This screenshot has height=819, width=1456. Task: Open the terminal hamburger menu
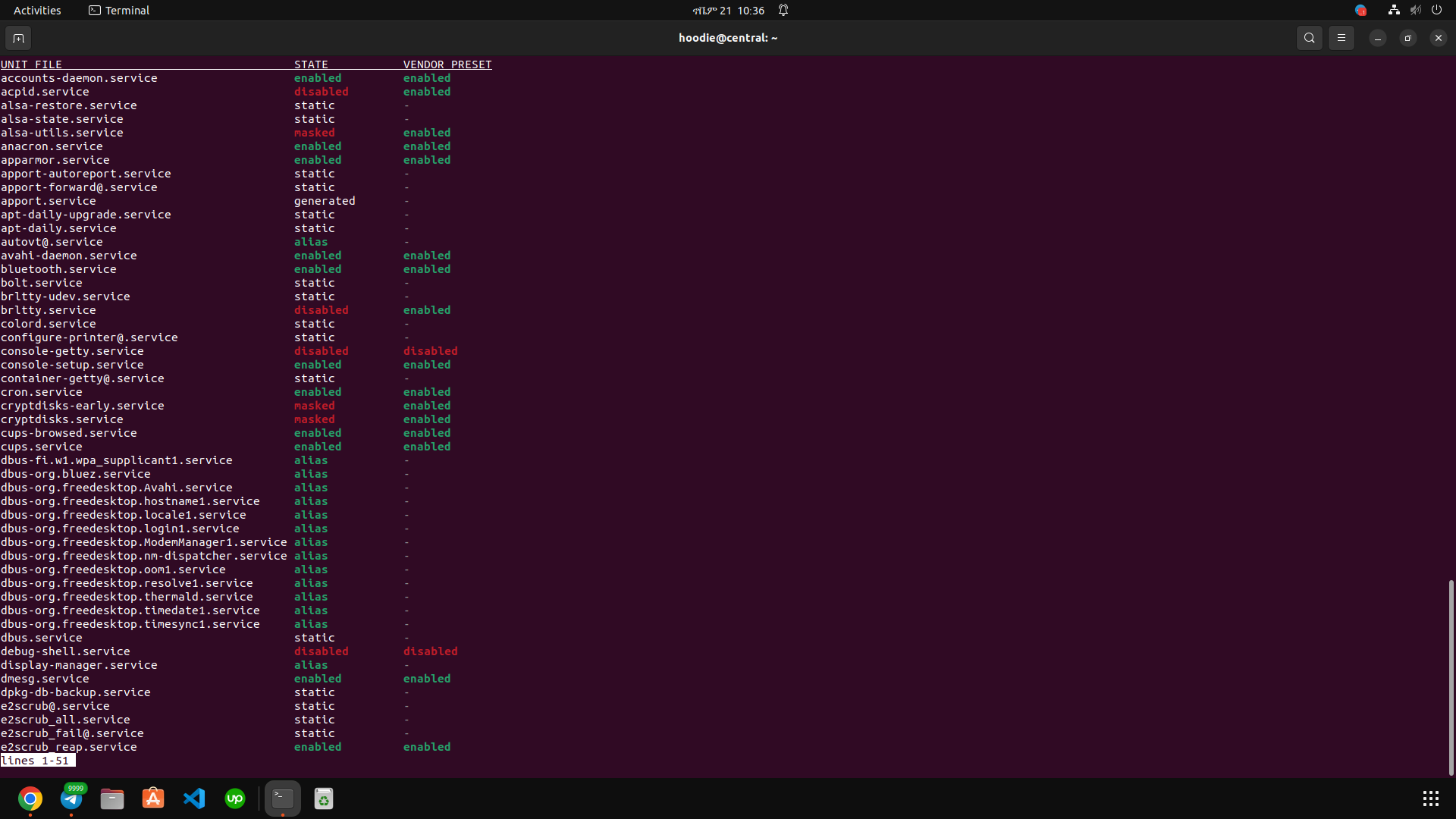(1341, 38)
